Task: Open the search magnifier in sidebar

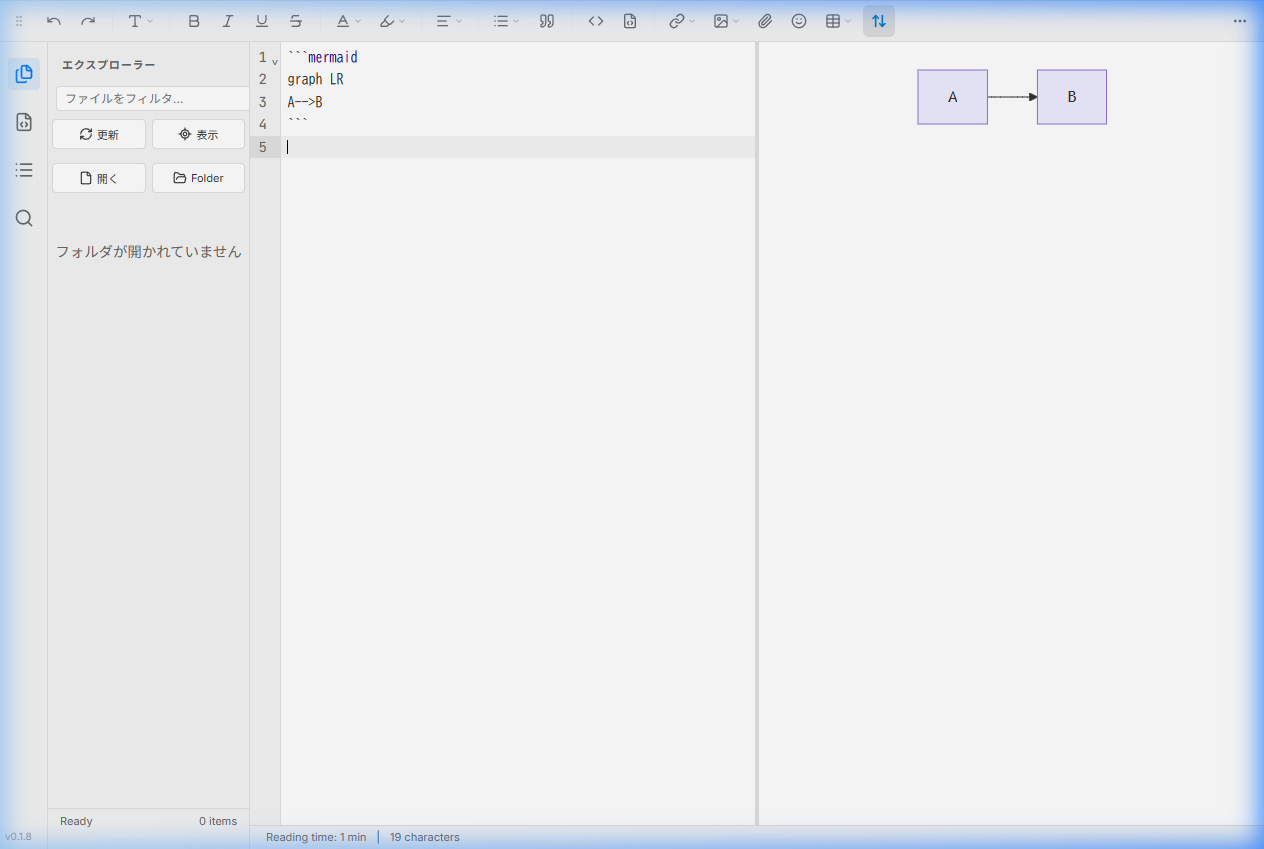Action: [24, 218]
